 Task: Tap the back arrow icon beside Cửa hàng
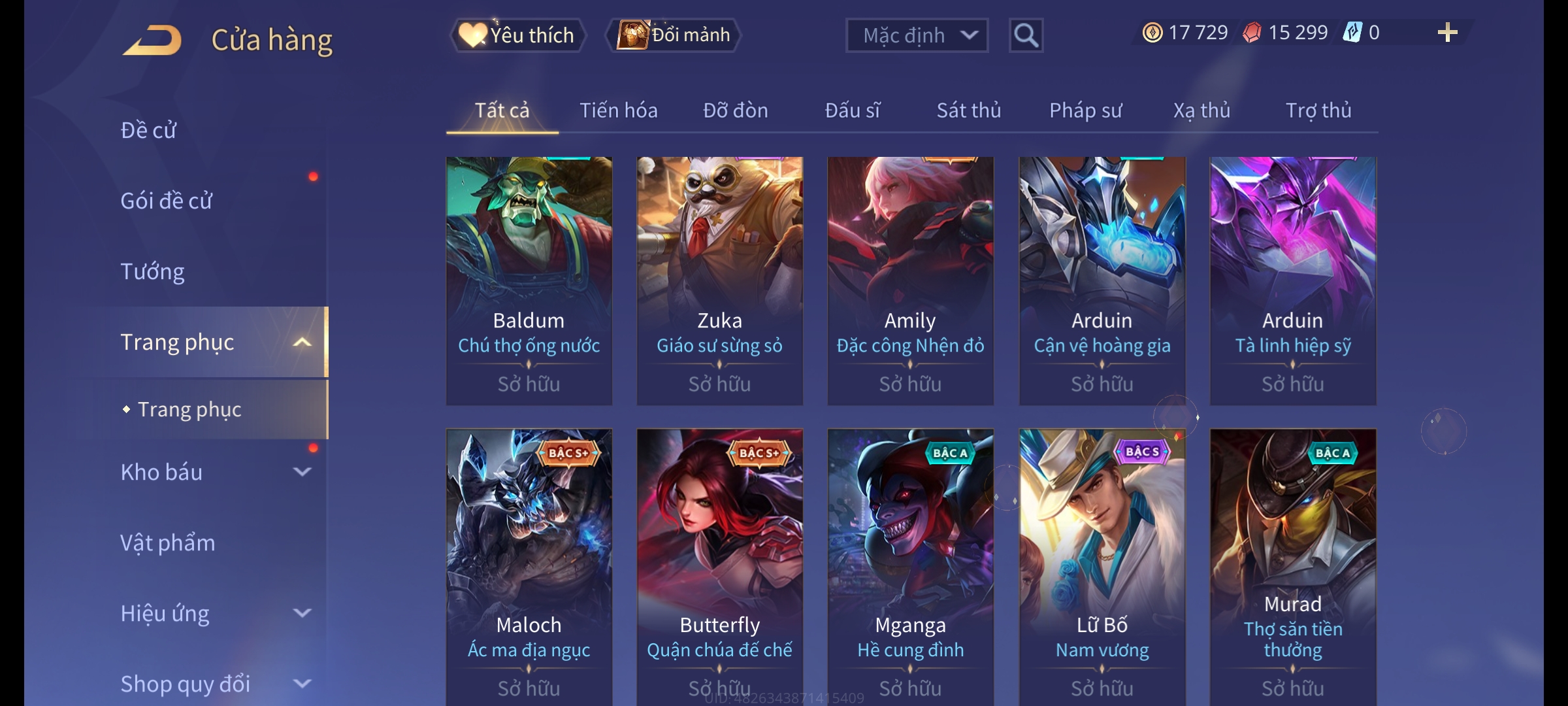point(152,40)
